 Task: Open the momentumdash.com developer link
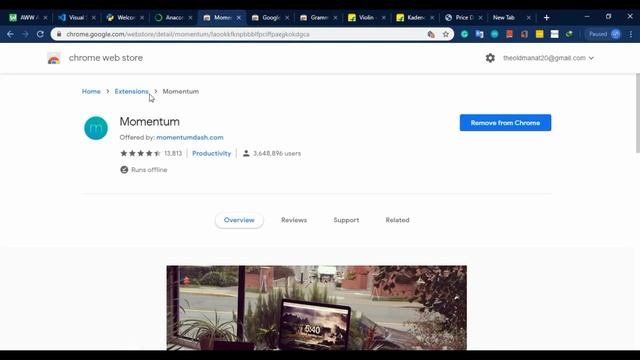[190, 138]
